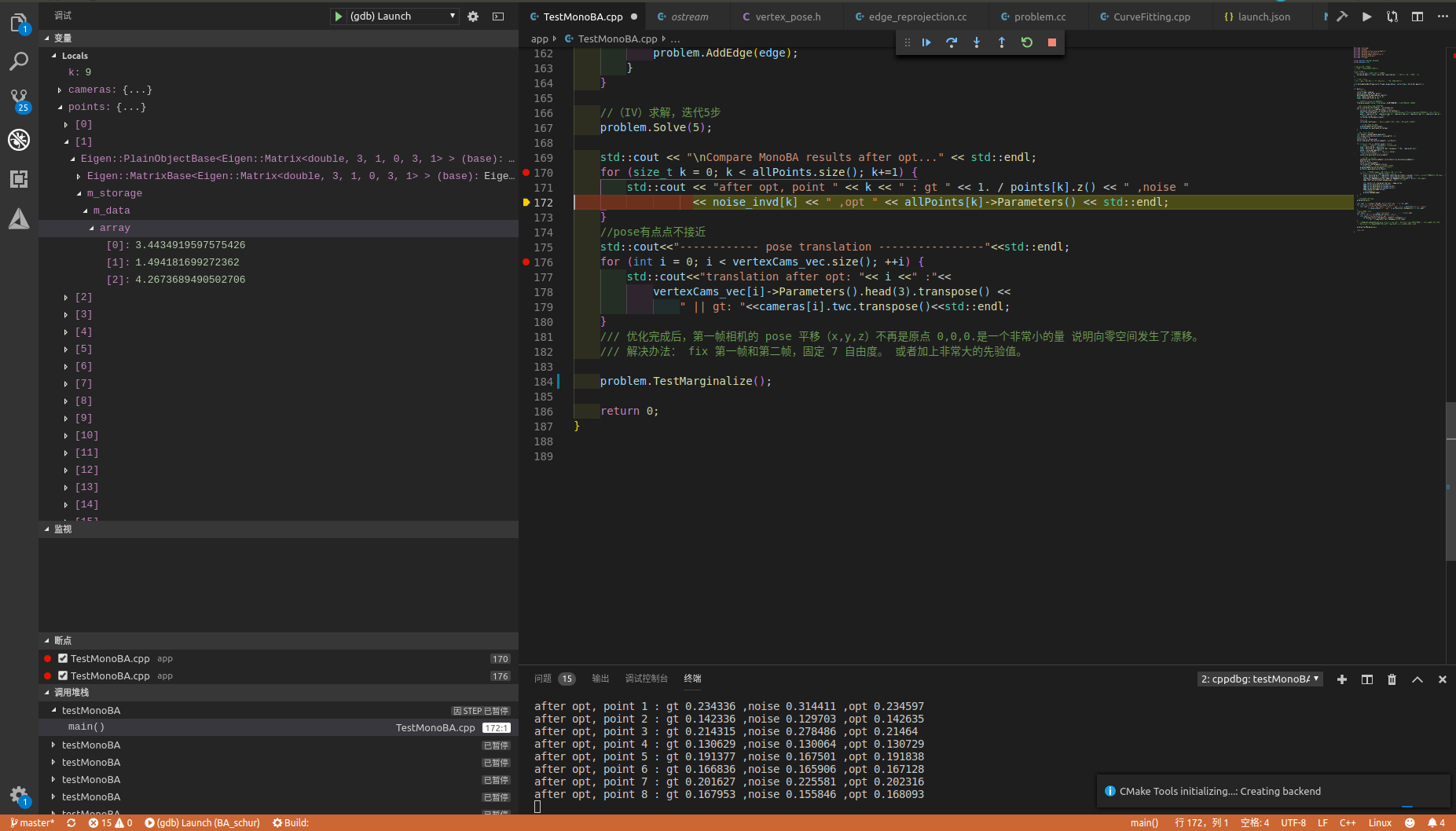Click the master branch in status bar
1456x831 pixels.
[x=32, y=823]
